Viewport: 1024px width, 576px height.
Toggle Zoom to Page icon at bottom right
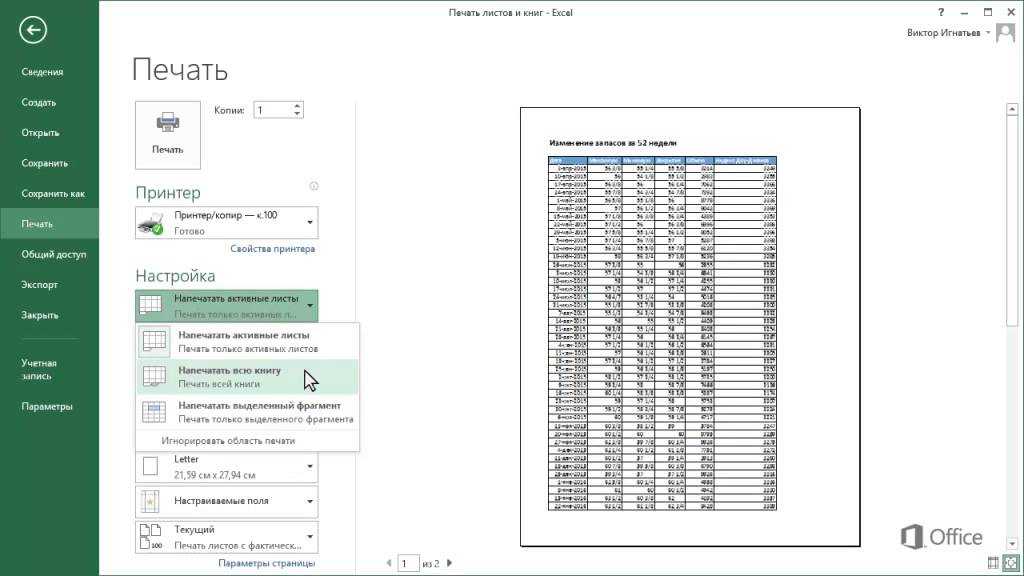(1011, 563)
